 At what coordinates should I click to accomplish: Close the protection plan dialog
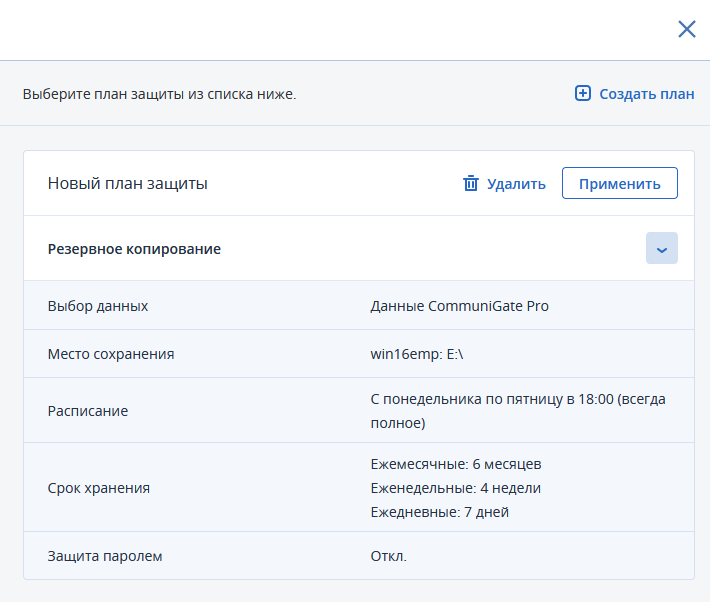686,29
